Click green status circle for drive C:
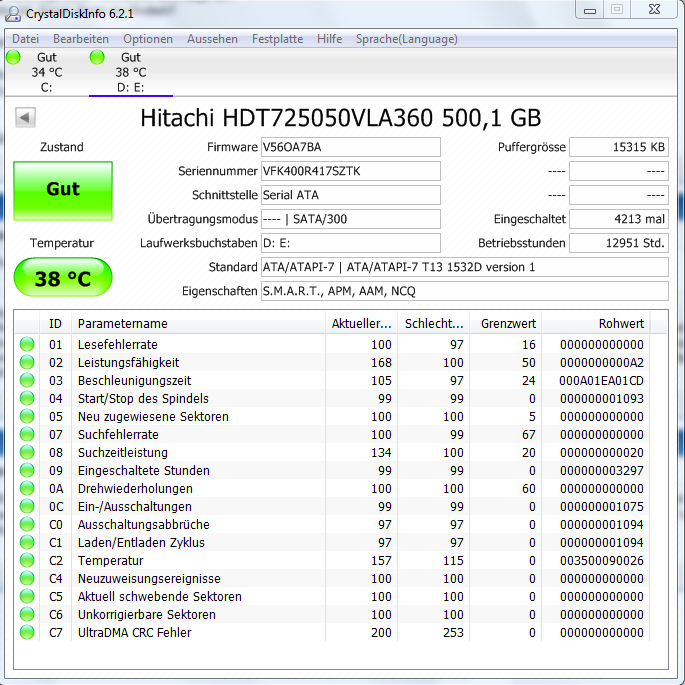Screen dimensions: 685x685 (13, 57)
